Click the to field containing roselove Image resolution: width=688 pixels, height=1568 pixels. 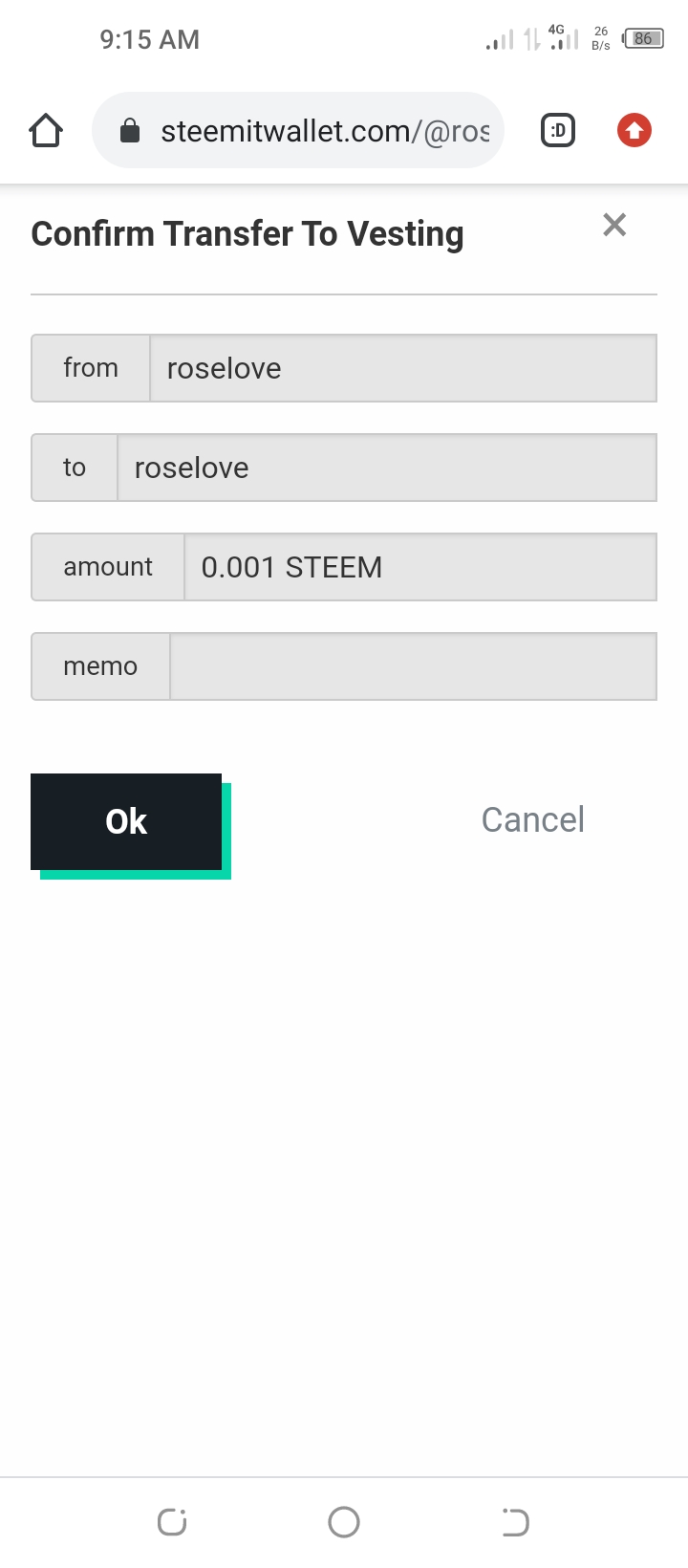tap(386, 468)
